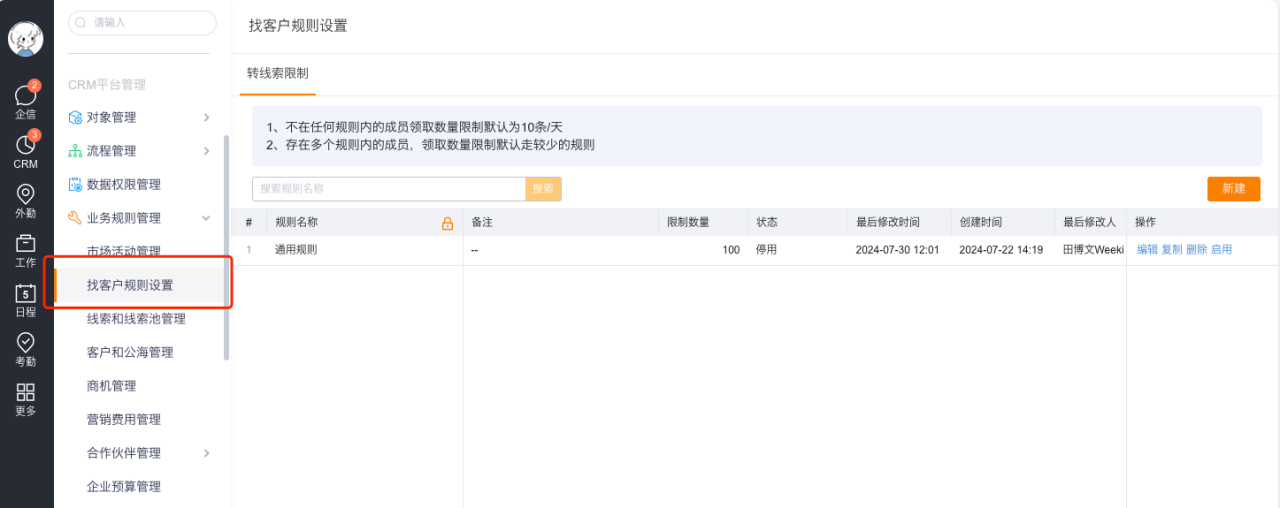The height and width of the screenshot is (508, 1280).
Task: Click the limit value 100 cell
Action: tap(731, 250)
